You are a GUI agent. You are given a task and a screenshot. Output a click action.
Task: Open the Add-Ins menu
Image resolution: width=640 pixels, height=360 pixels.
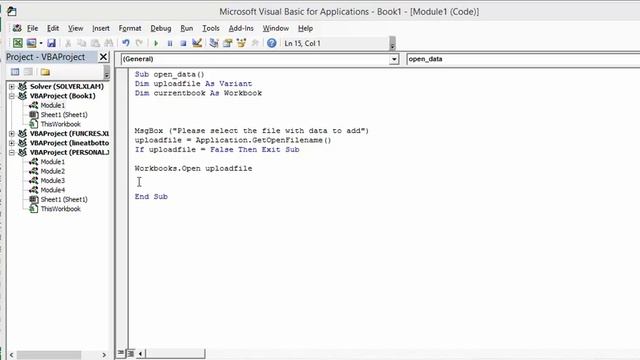(241, 28)
